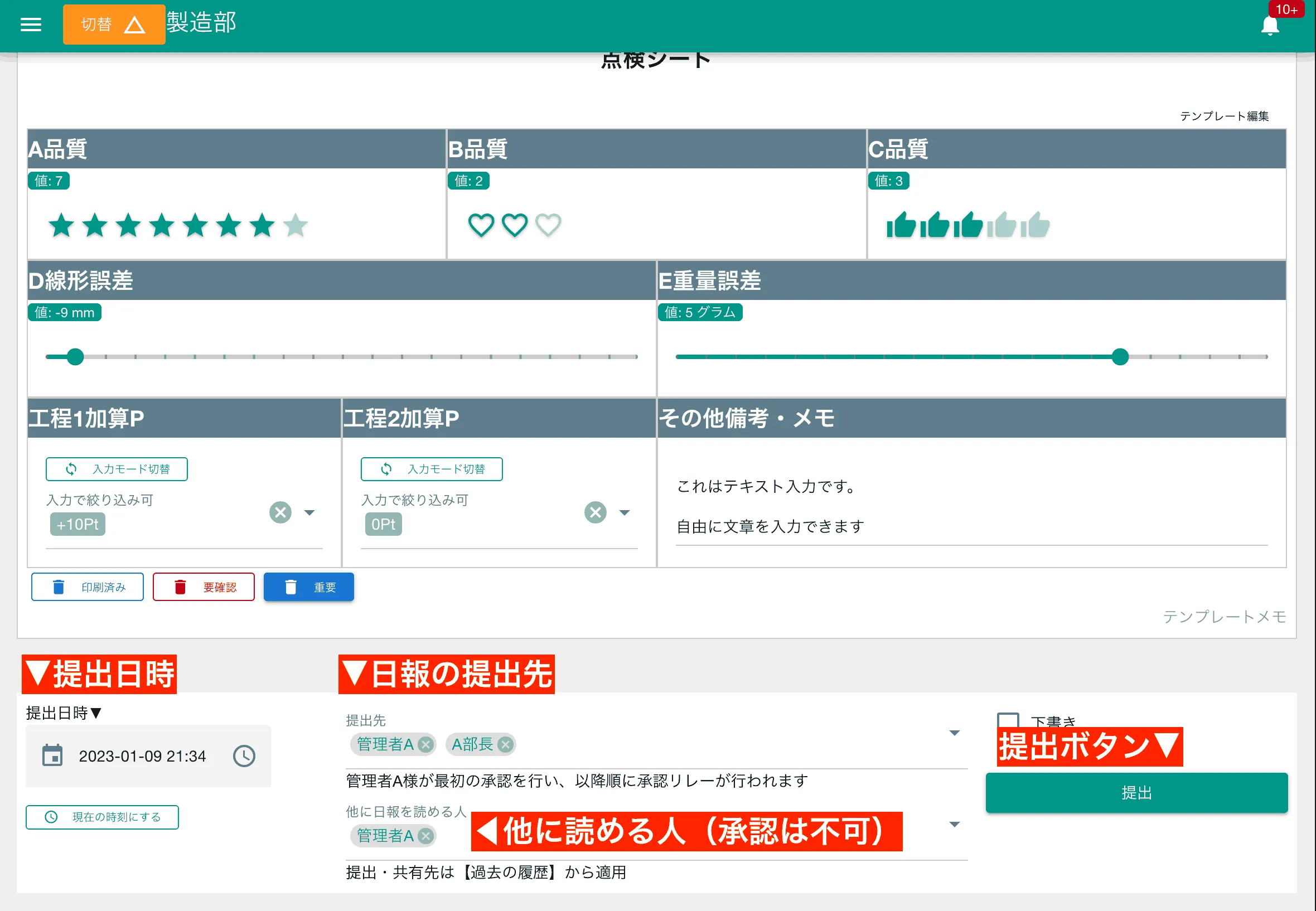Expand the 提出先 dropdown

coord(954,734)
